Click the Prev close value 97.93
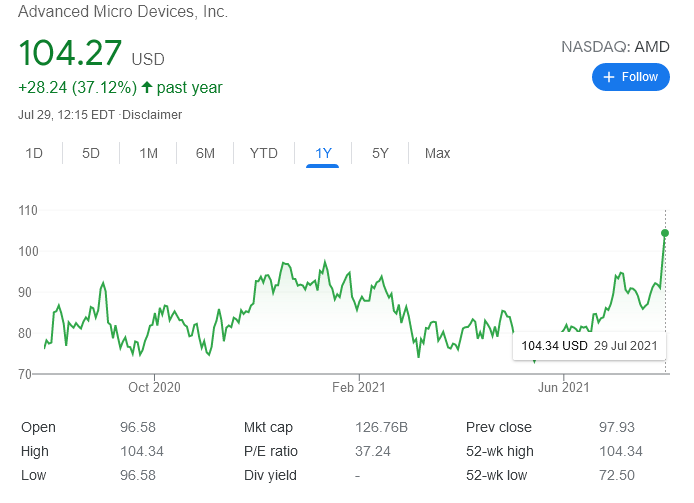 coord(617,427)
